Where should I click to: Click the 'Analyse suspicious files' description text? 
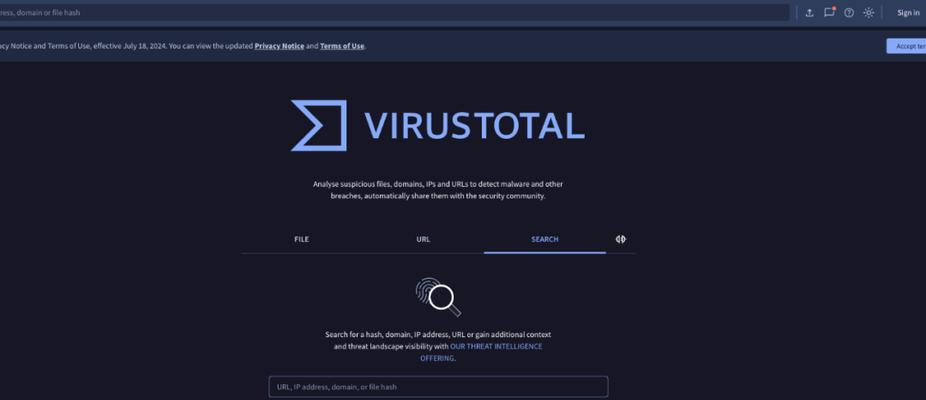[438, 190]
